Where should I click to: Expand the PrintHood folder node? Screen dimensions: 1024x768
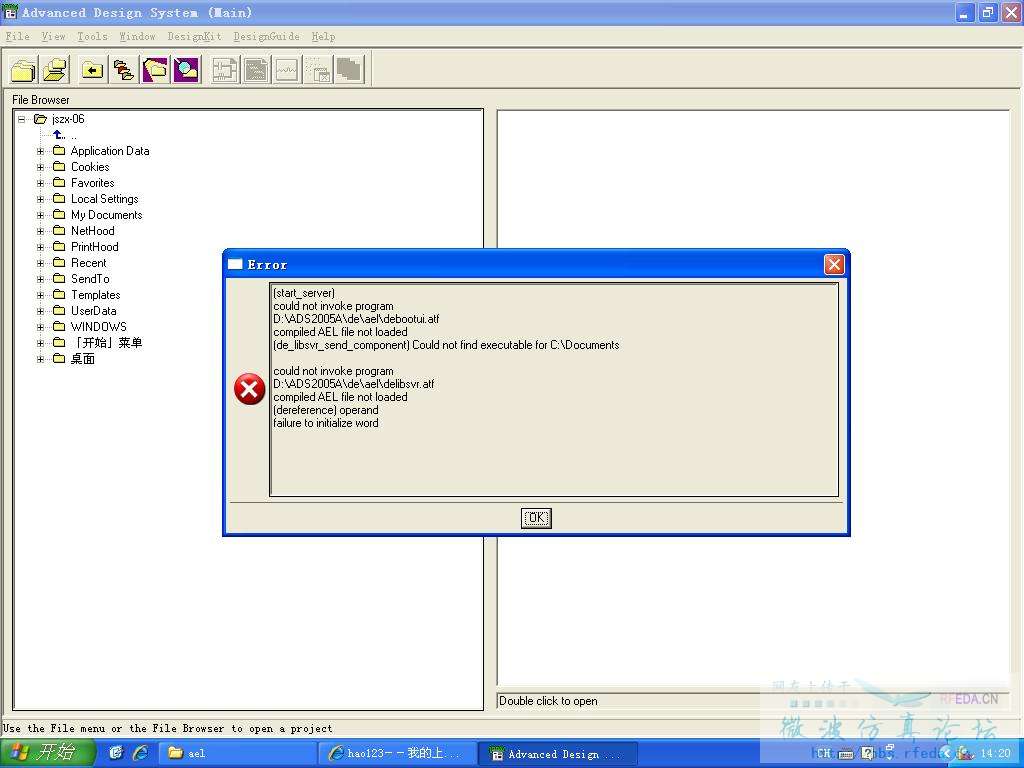click(40, 247)
